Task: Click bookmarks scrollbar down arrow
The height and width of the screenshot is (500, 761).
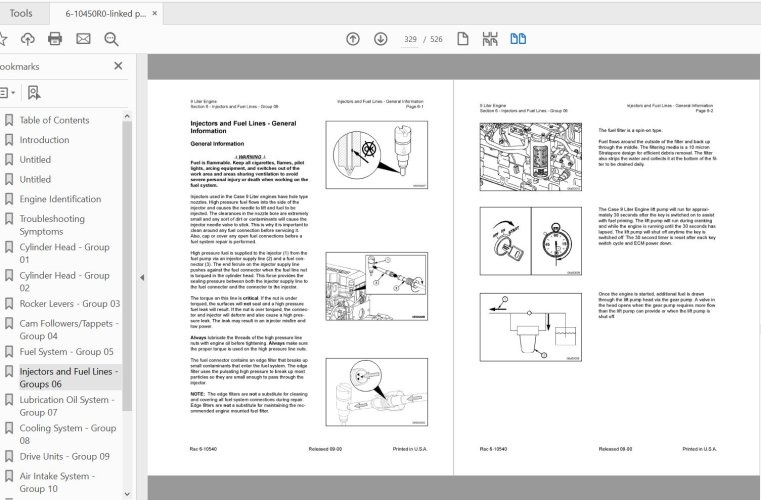Action: tap(127, 494)
